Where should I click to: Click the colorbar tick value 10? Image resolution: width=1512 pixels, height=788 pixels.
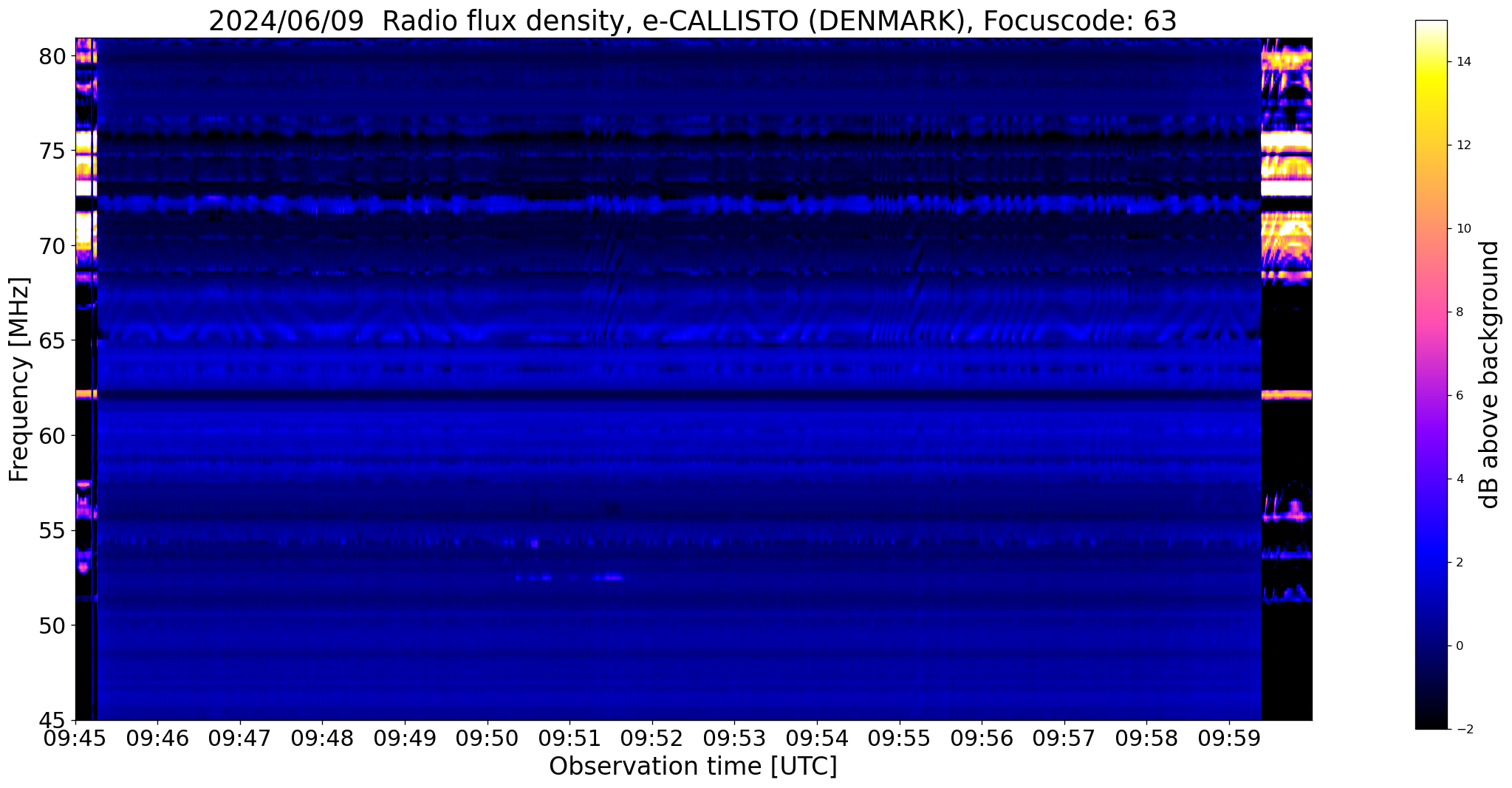click(1463, 229)
